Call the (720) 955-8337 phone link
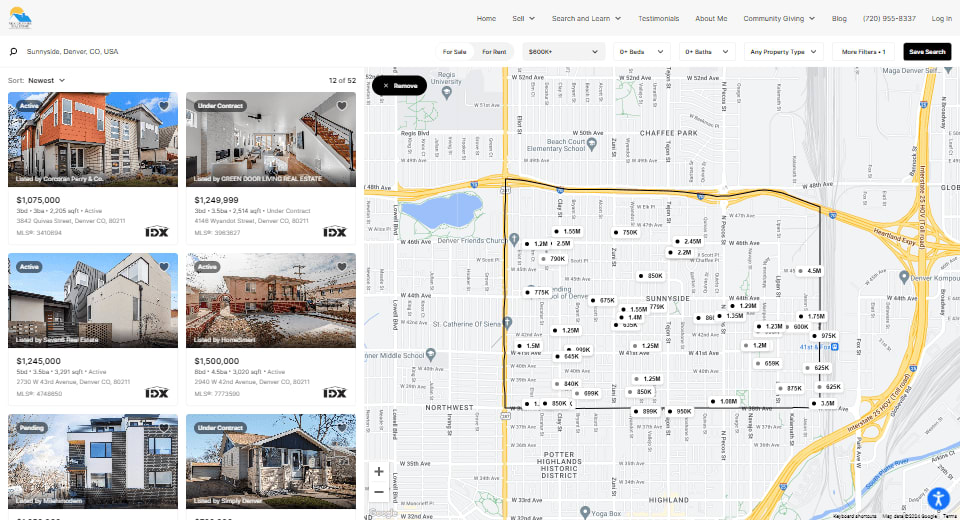Image resolution: width=960 pixels, height=520 pixels. point(889,18)
